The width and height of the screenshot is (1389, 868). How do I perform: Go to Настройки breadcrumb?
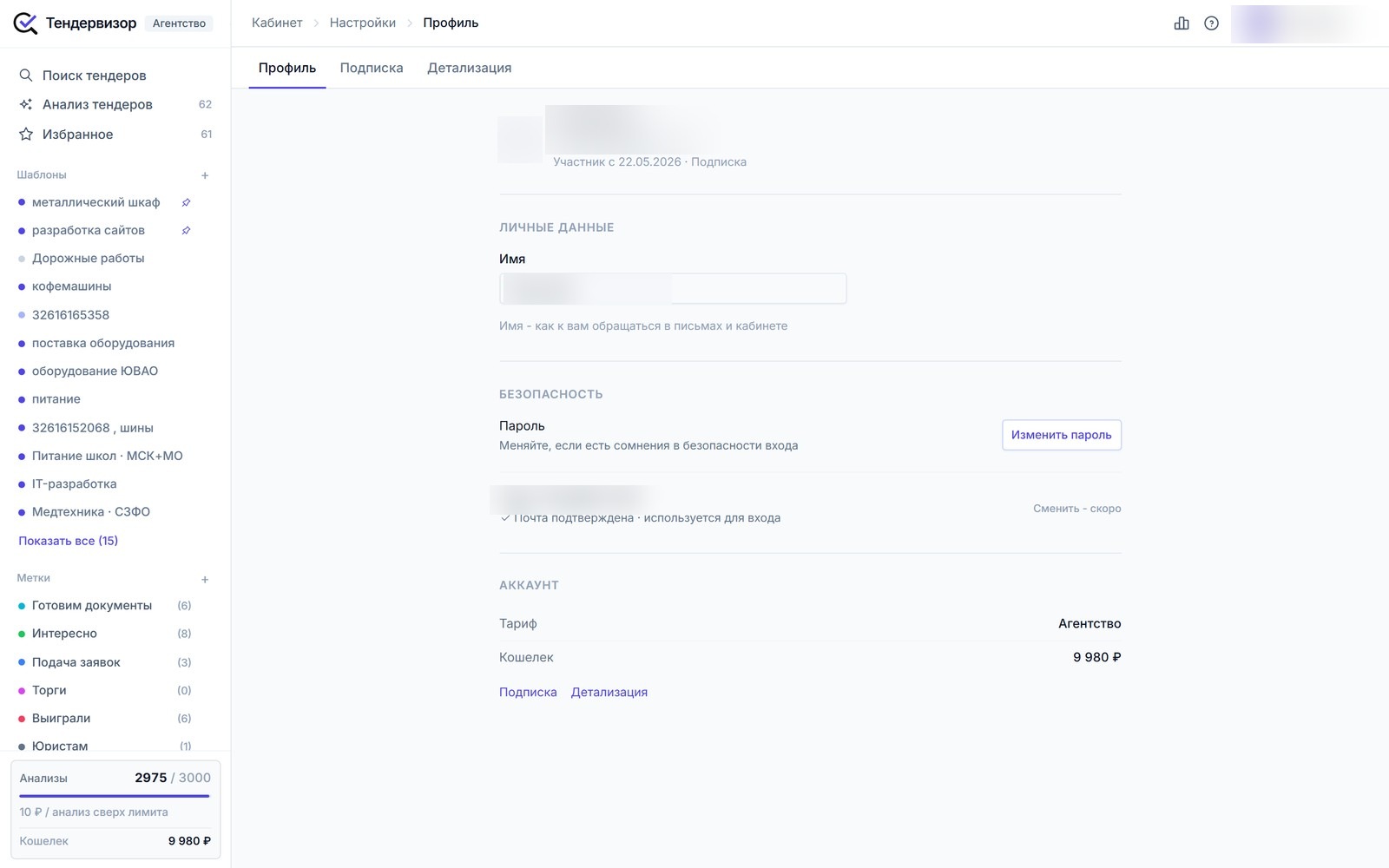click(363, 23)
